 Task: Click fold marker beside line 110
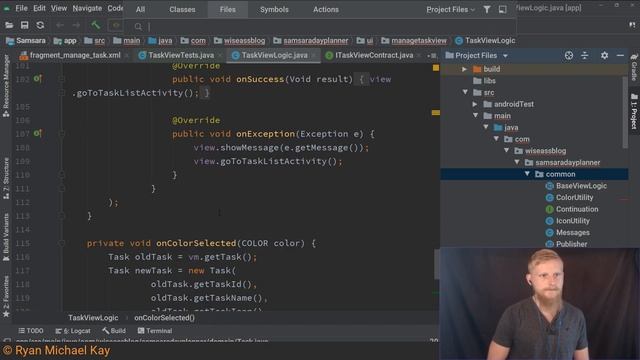tap(62, 175)
